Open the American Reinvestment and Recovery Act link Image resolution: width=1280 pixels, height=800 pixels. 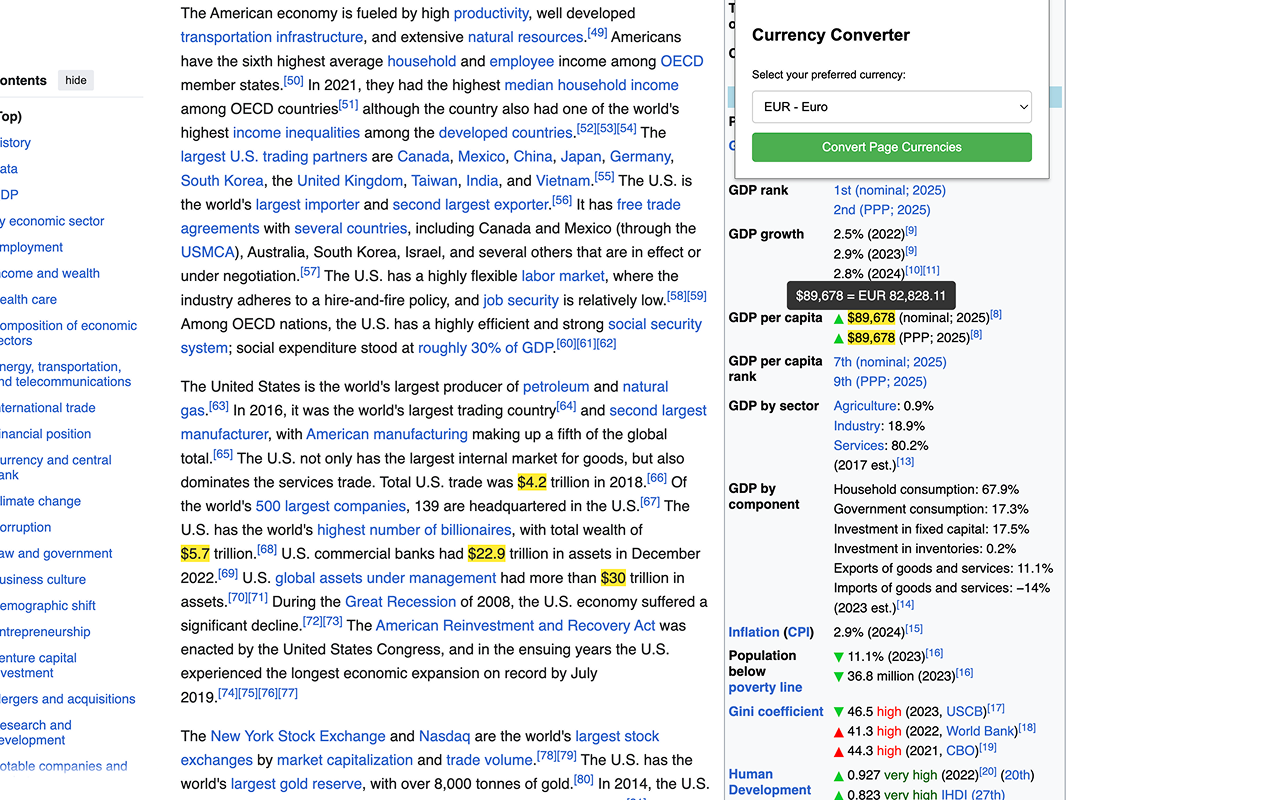click(516, 626)
